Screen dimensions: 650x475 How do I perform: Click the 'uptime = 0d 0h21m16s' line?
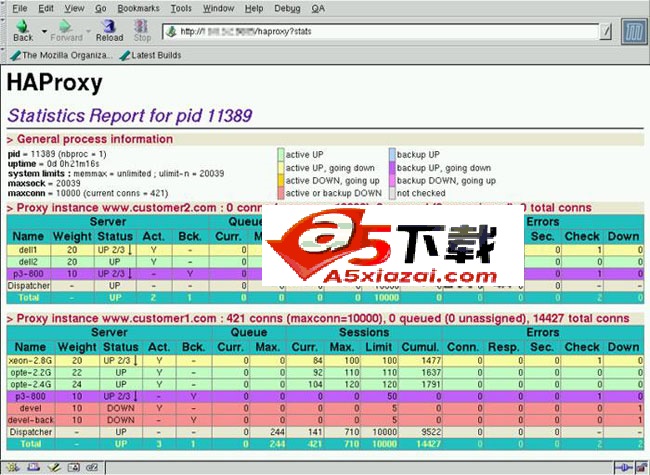click(x=53, y=164)
